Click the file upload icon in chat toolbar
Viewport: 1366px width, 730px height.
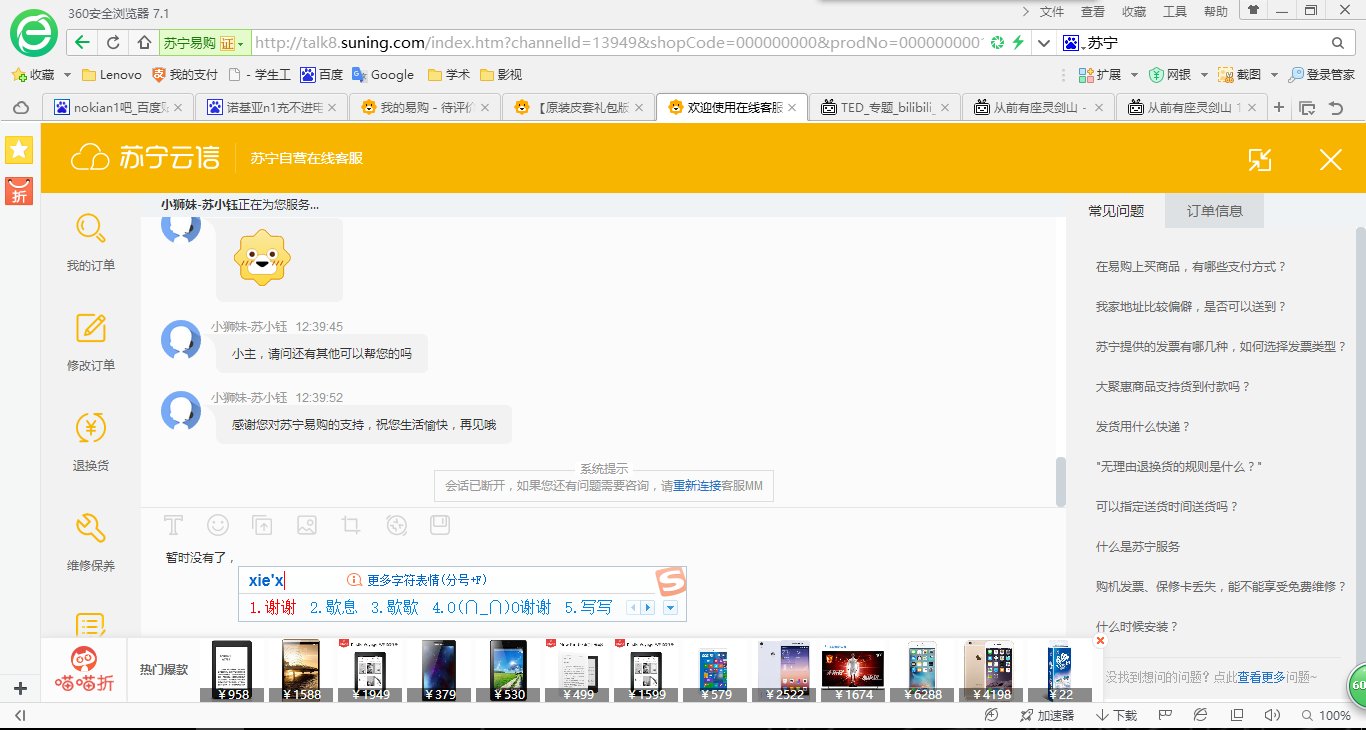pos(262,525)
